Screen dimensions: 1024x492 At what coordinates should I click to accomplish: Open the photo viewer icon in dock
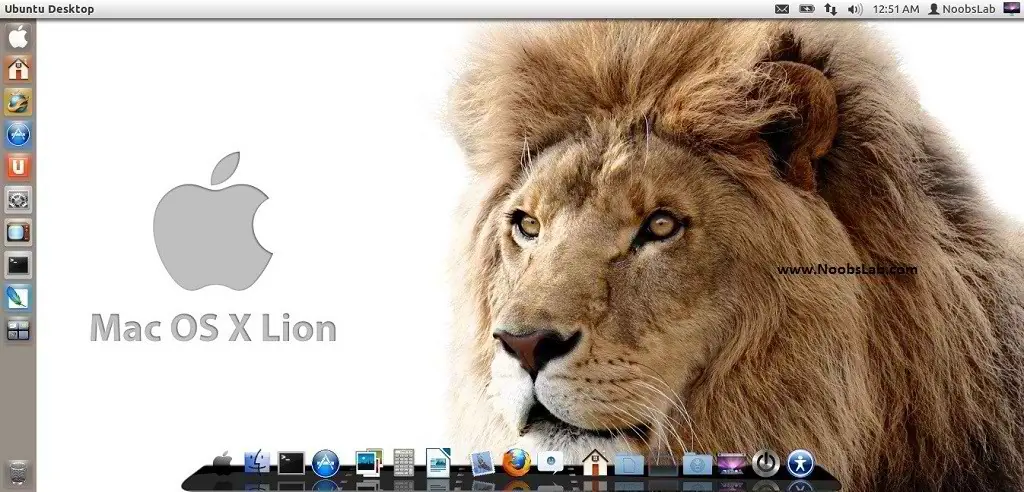369,463
